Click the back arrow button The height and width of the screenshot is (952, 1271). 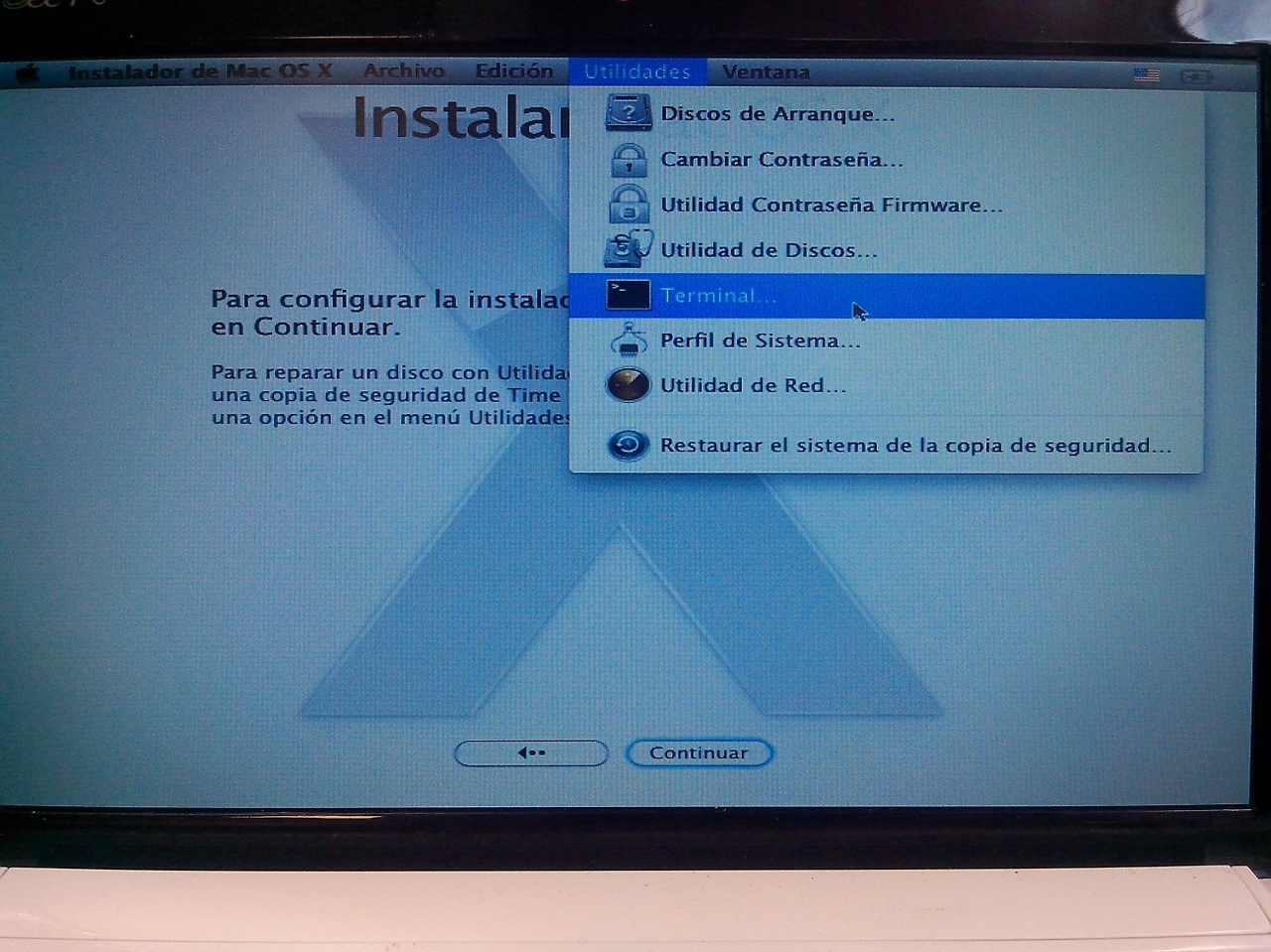coord(530,753)
